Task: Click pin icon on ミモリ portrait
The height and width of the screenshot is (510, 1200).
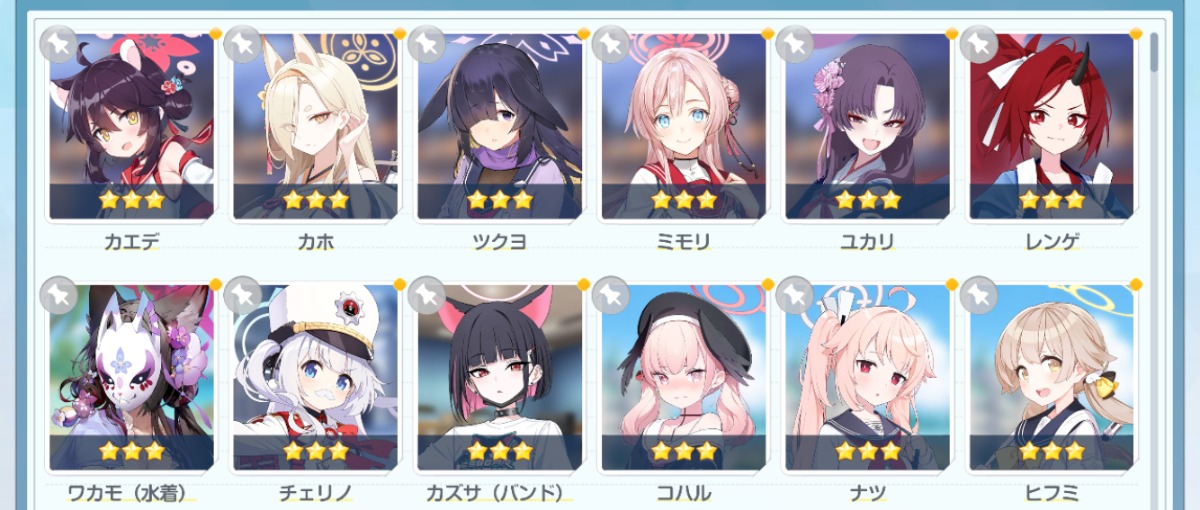Action: [610, 43]
